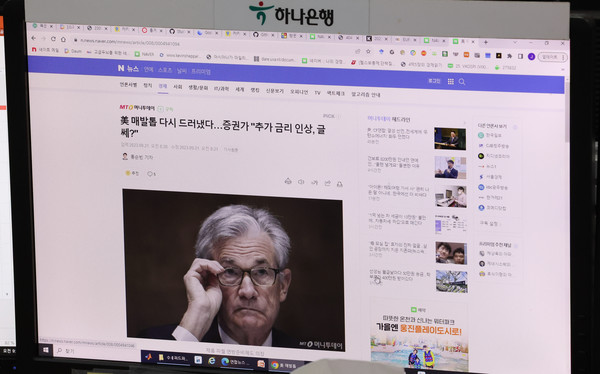Open the PICK info dropdown
The height and width of the screenshot is (374, 600).
[331, 116]
